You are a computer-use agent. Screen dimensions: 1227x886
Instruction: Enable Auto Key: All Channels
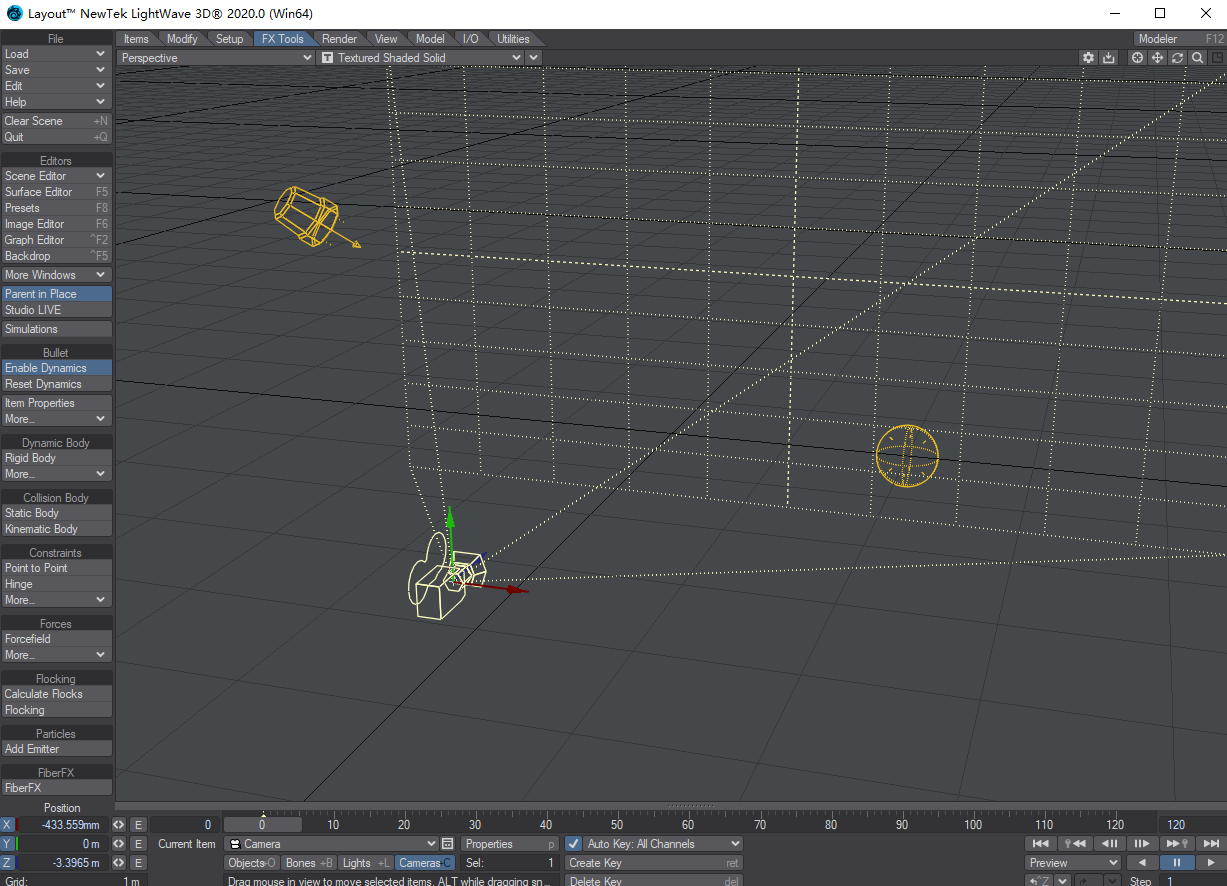coord(575,843)
